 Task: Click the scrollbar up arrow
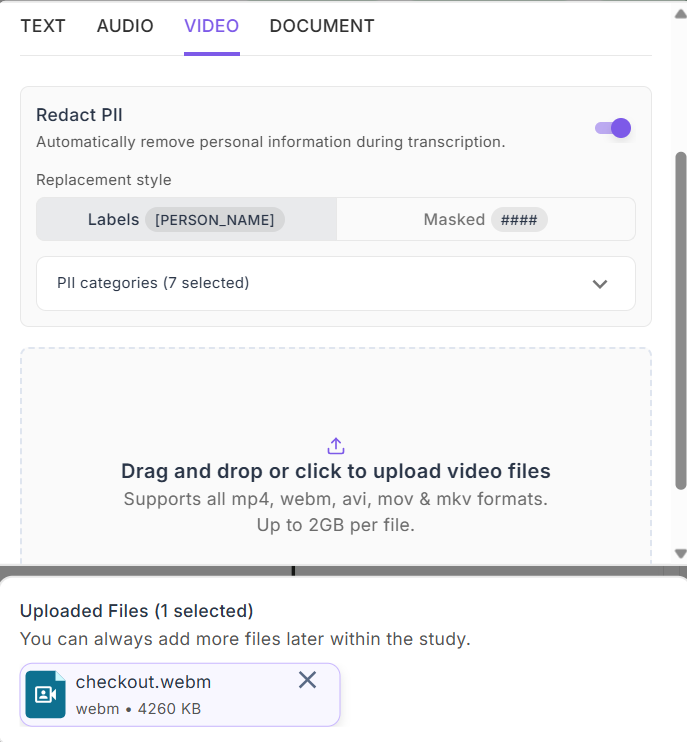[680, 14]
